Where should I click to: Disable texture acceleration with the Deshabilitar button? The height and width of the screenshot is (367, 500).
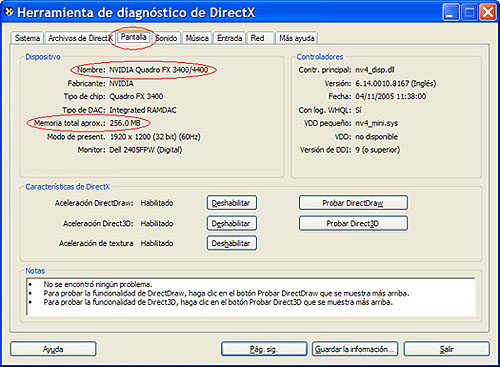click(x=232, y=243)
